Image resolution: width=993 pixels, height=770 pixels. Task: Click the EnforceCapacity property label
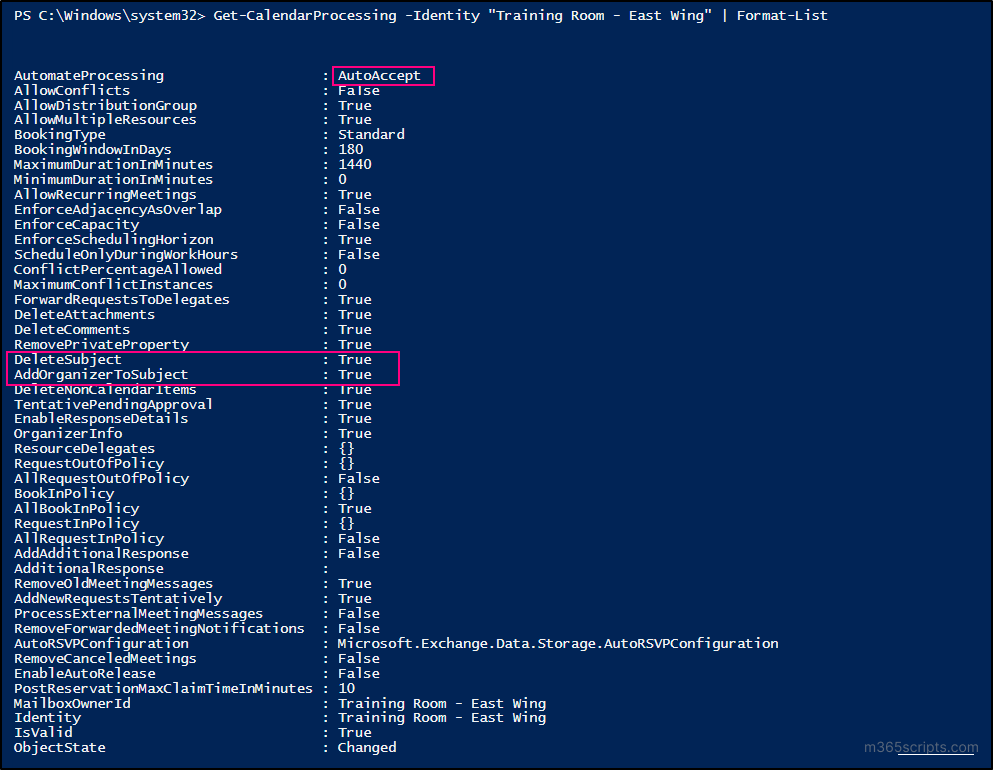76,225
